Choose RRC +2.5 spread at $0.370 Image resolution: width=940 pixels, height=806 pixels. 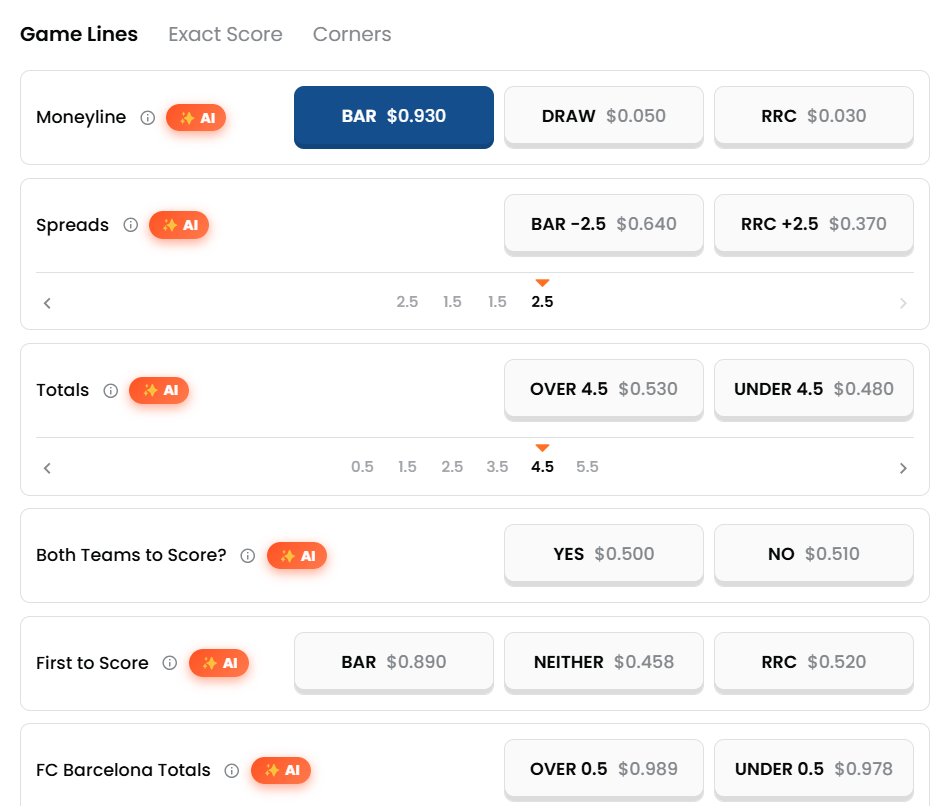[814, 224]
